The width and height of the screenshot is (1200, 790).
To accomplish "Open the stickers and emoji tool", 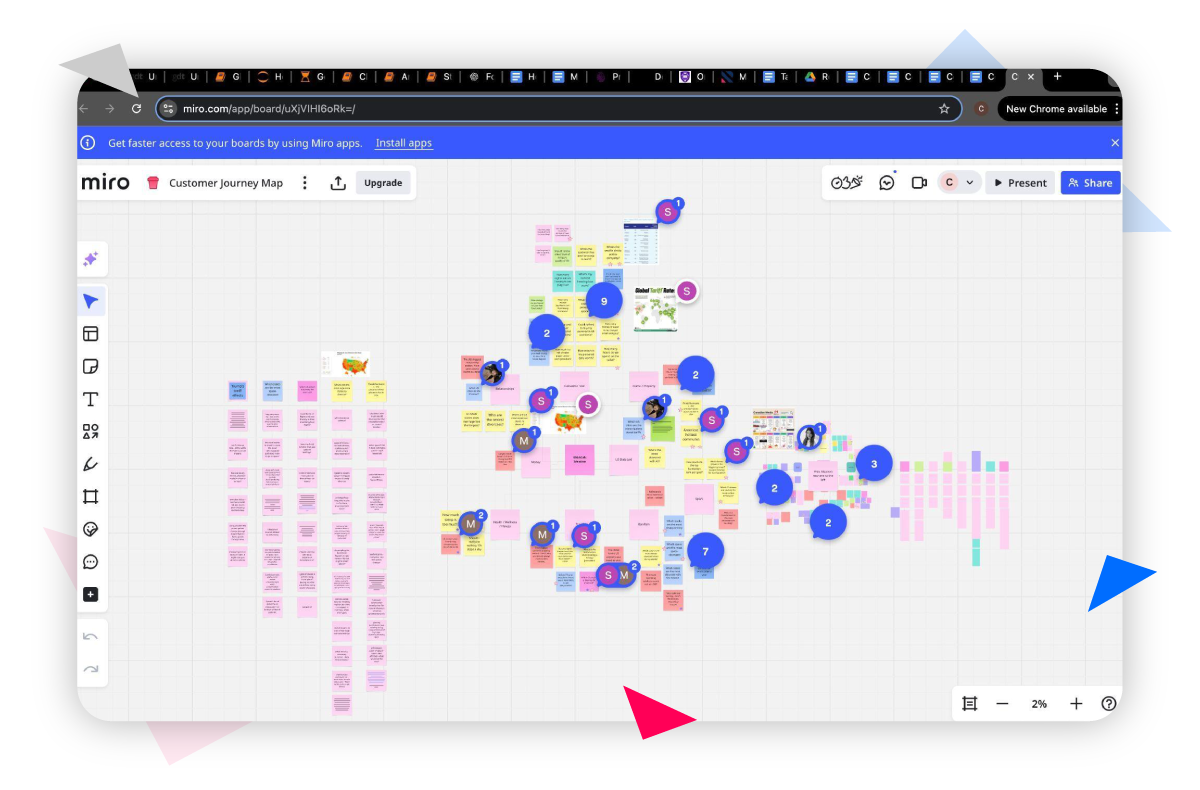I will [91, 529].
